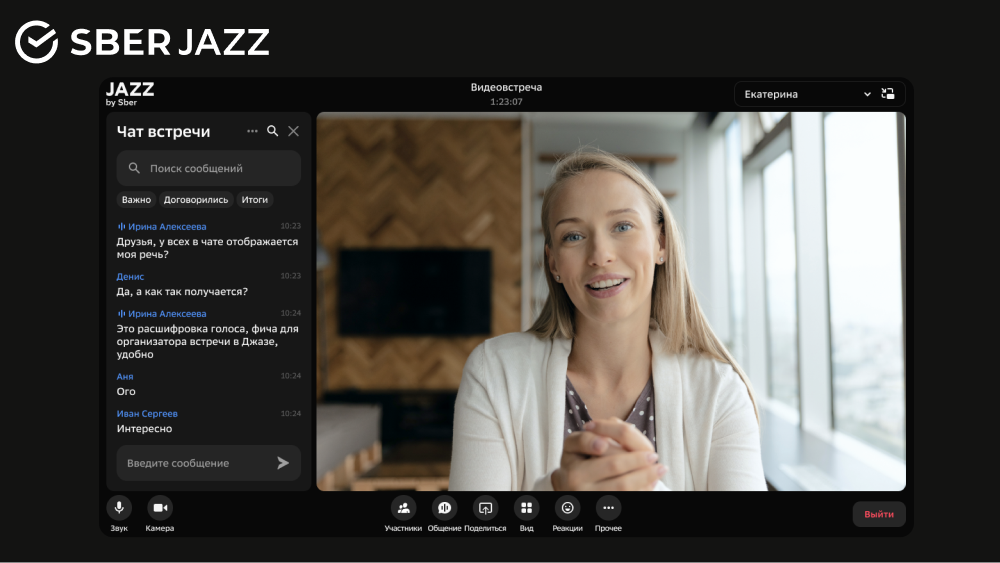This screenshot has height=563, width=1000.
Task: Click the chat search magnifier icon
Action: pyautogui.click(x=273, y=131)
